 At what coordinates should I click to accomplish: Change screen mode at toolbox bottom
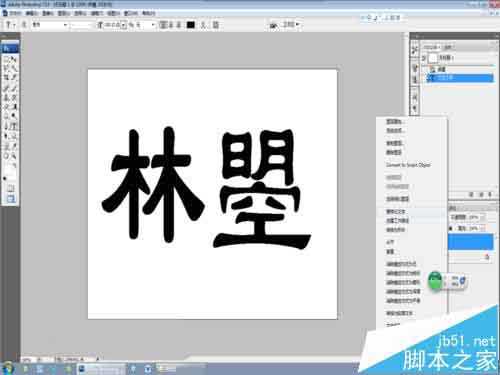pos(10,199)
